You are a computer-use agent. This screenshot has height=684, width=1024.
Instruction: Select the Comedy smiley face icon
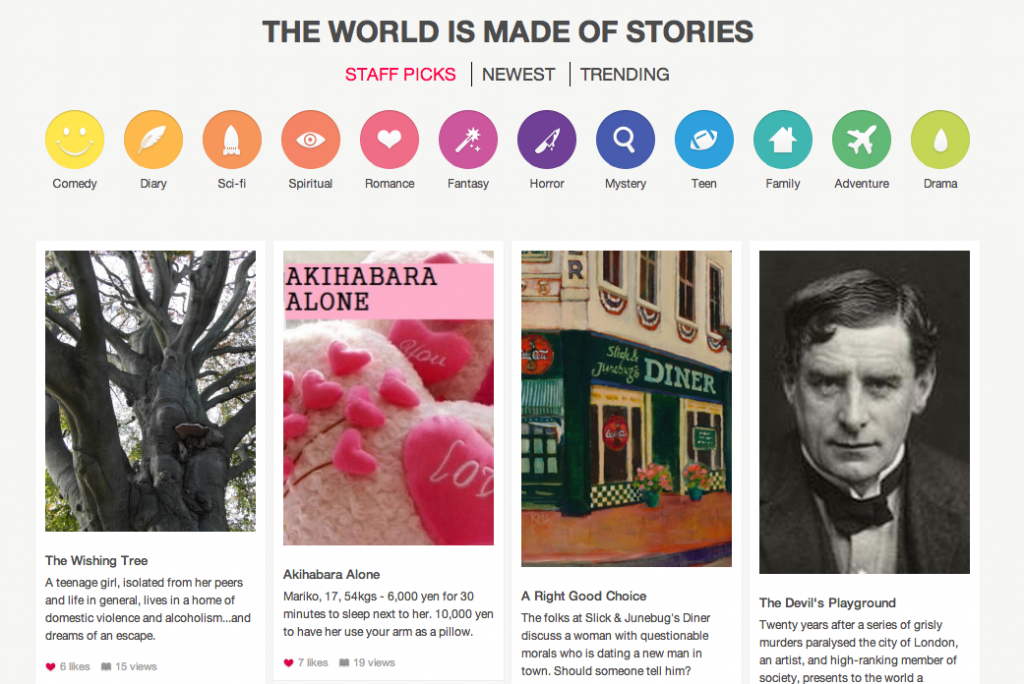tap(75, 140)
